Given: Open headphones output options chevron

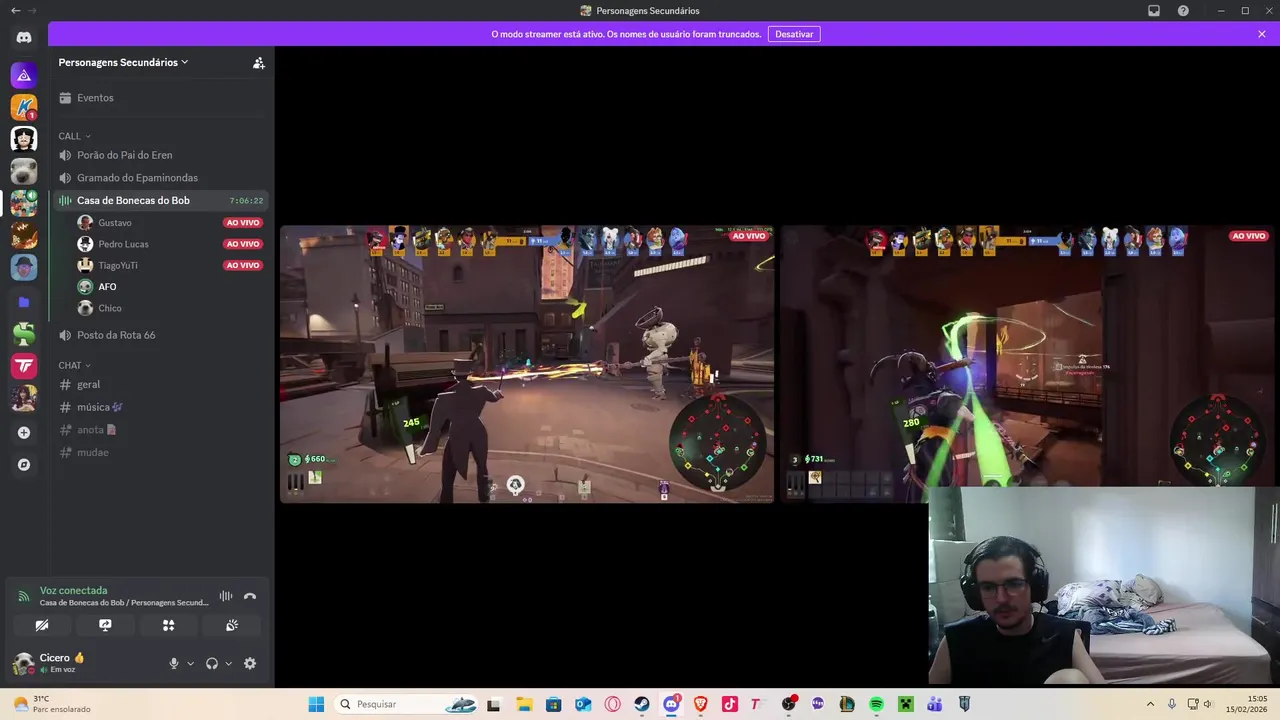Looking at the screenshot, I should point(228,663).
